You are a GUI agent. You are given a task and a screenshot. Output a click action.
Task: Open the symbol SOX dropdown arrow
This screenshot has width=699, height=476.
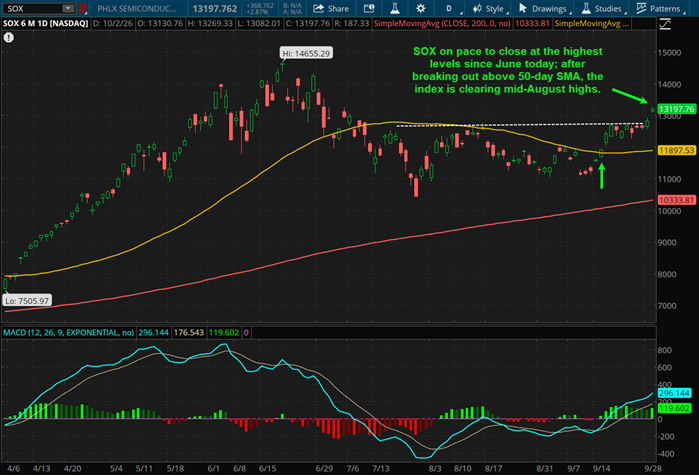[x=68, y=8]
